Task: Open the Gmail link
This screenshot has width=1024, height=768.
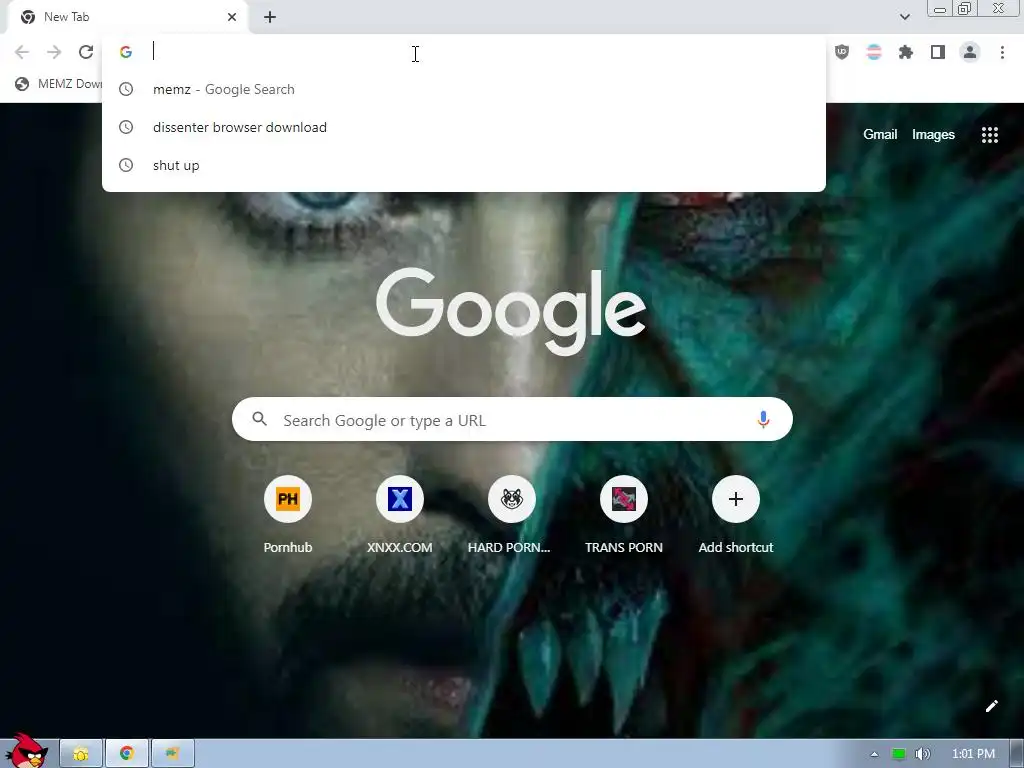Action: tap(880, 135)
